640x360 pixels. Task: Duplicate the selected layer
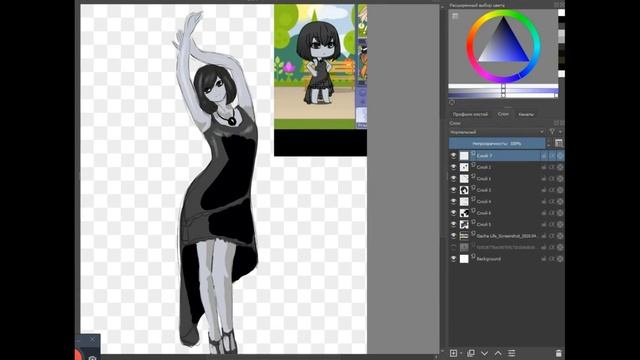tap(471, 353)
